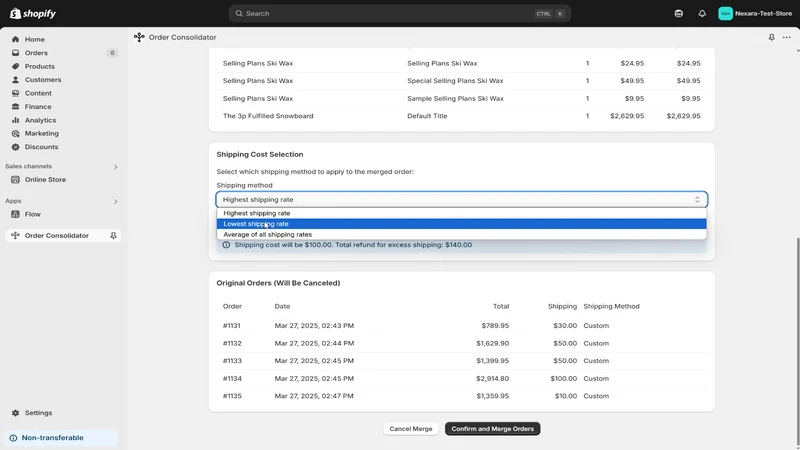Click the Settings gear icon
800x450 pixels.
click(15, 413)
